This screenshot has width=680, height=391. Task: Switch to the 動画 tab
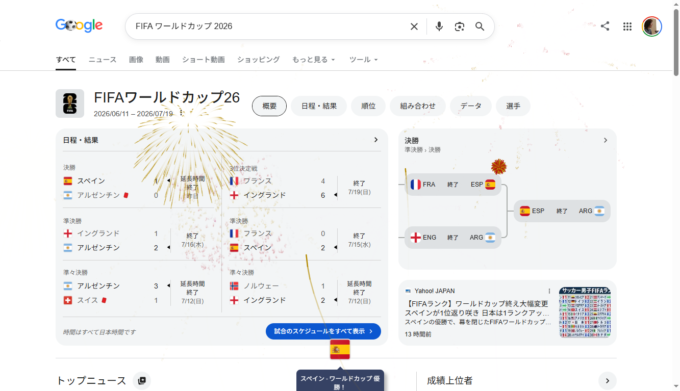click(x=163, y=60)
